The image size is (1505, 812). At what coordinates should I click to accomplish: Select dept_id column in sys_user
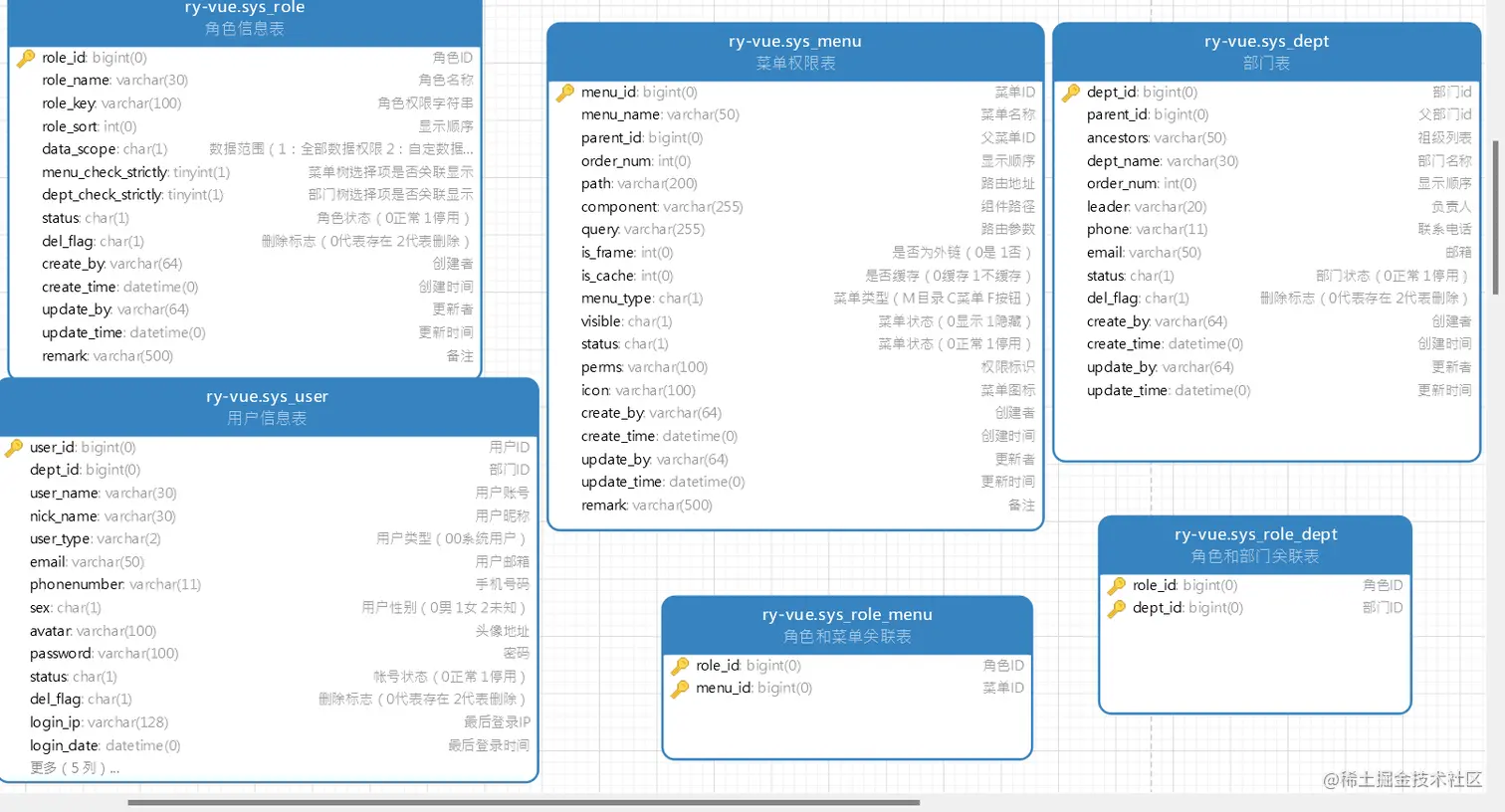pyautogui.click(x=268, y=470)
